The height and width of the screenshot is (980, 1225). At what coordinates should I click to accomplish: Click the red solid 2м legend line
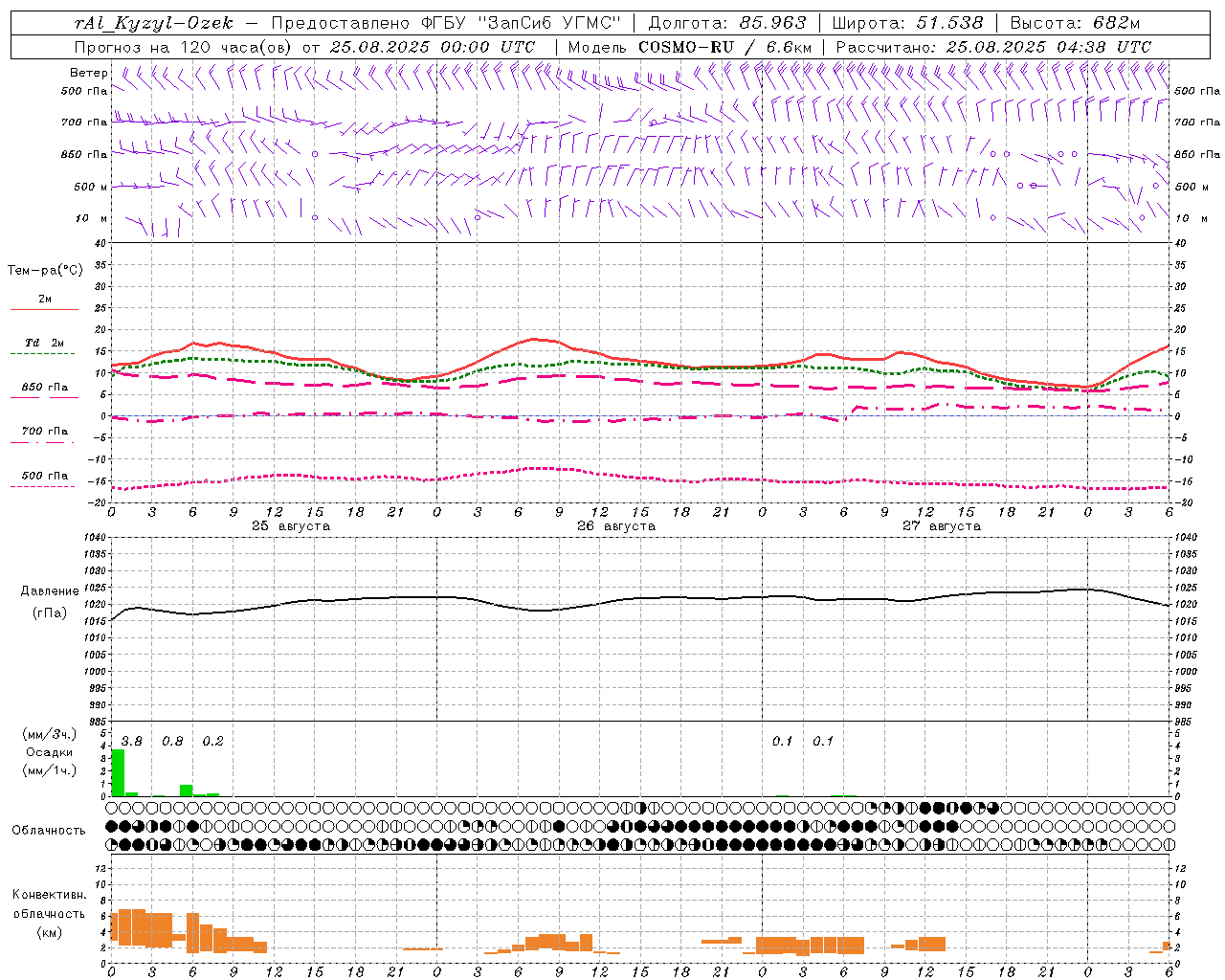point(44,310)
